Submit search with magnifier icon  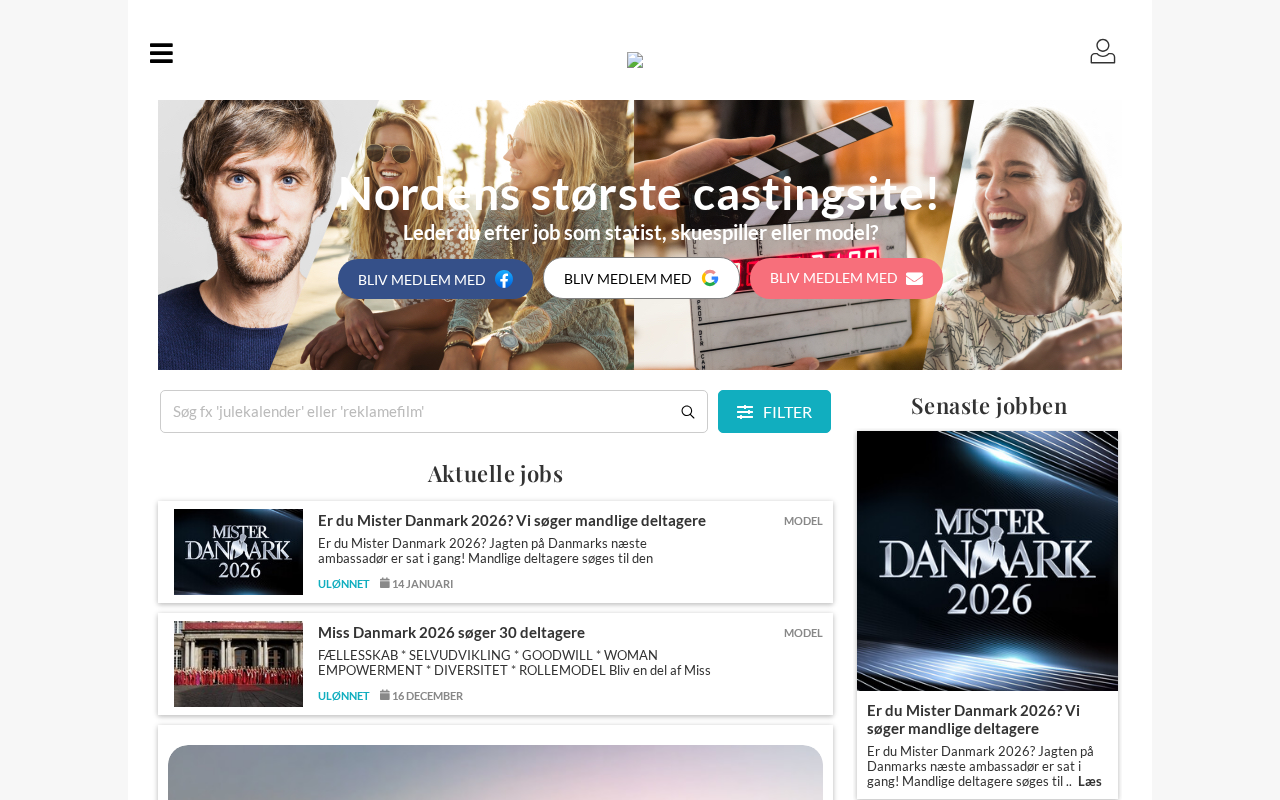pos(688,412)
